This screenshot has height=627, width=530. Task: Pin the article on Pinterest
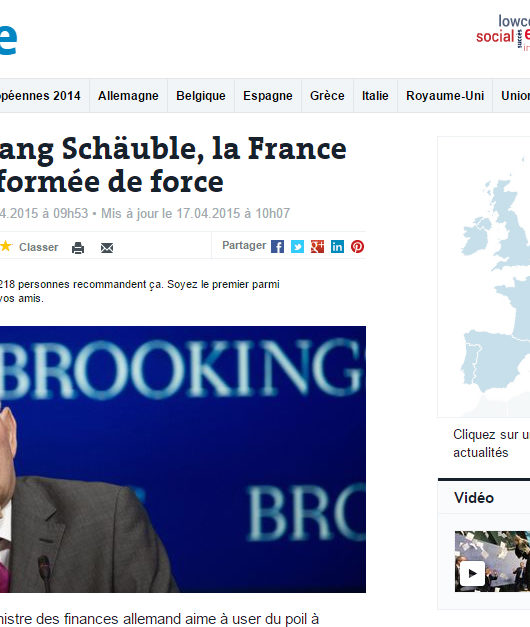point(357,247)
